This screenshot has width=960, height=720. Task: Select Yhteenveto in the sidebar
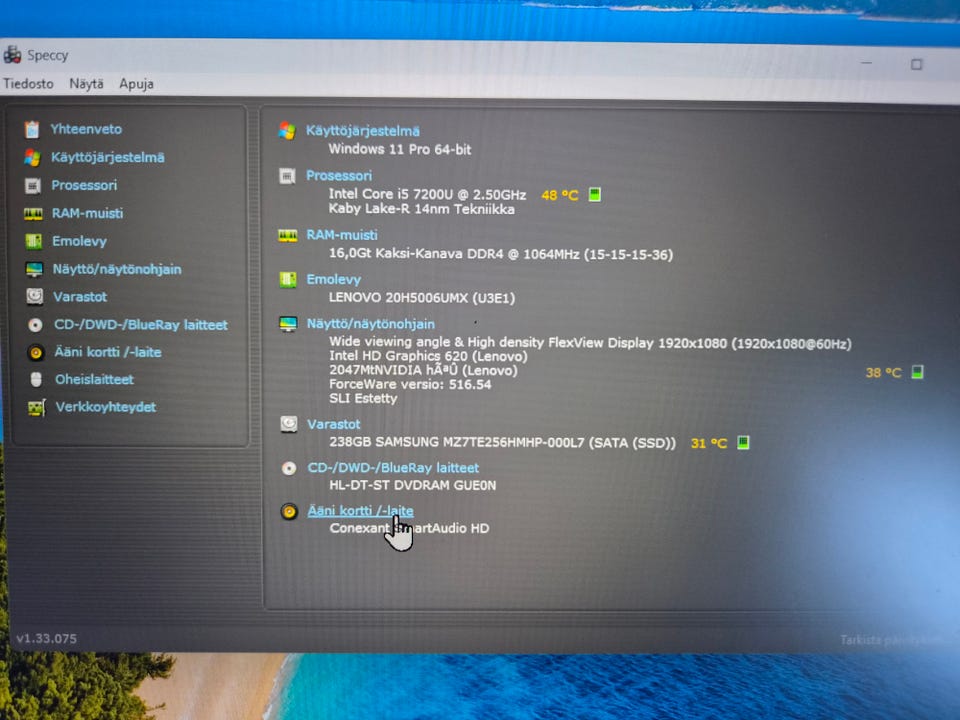(86, 129)
